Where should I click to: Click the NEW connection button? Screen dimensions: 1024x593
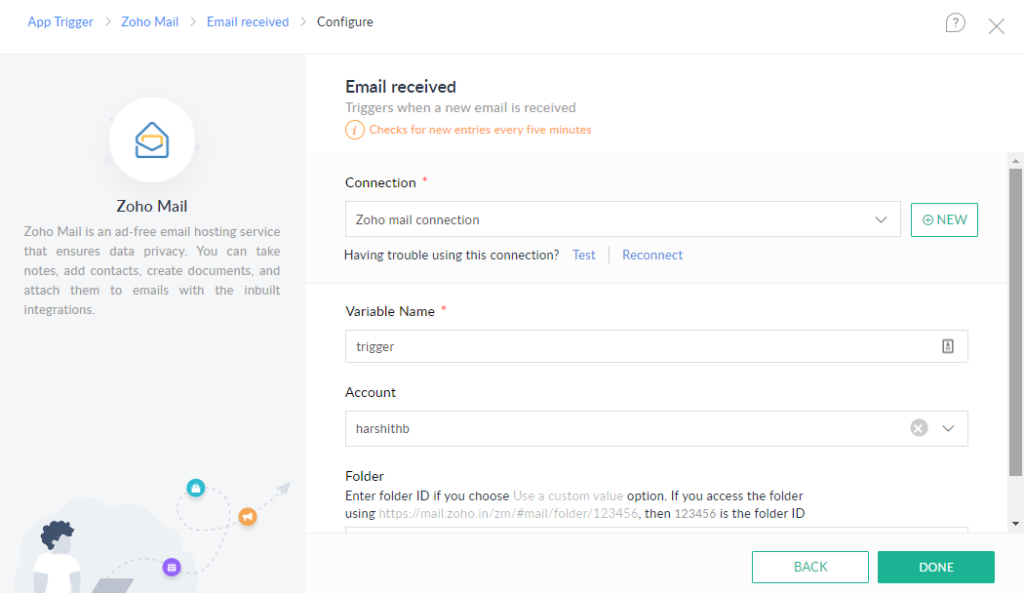click(x=944, y=219)
